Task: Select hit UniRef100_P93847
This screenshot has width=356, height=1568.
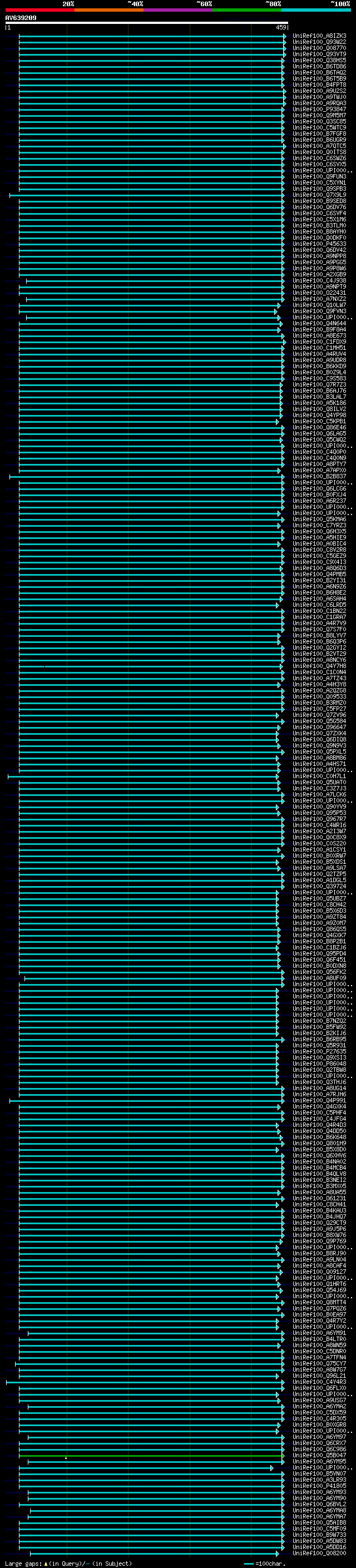Action: coord(319,110)
